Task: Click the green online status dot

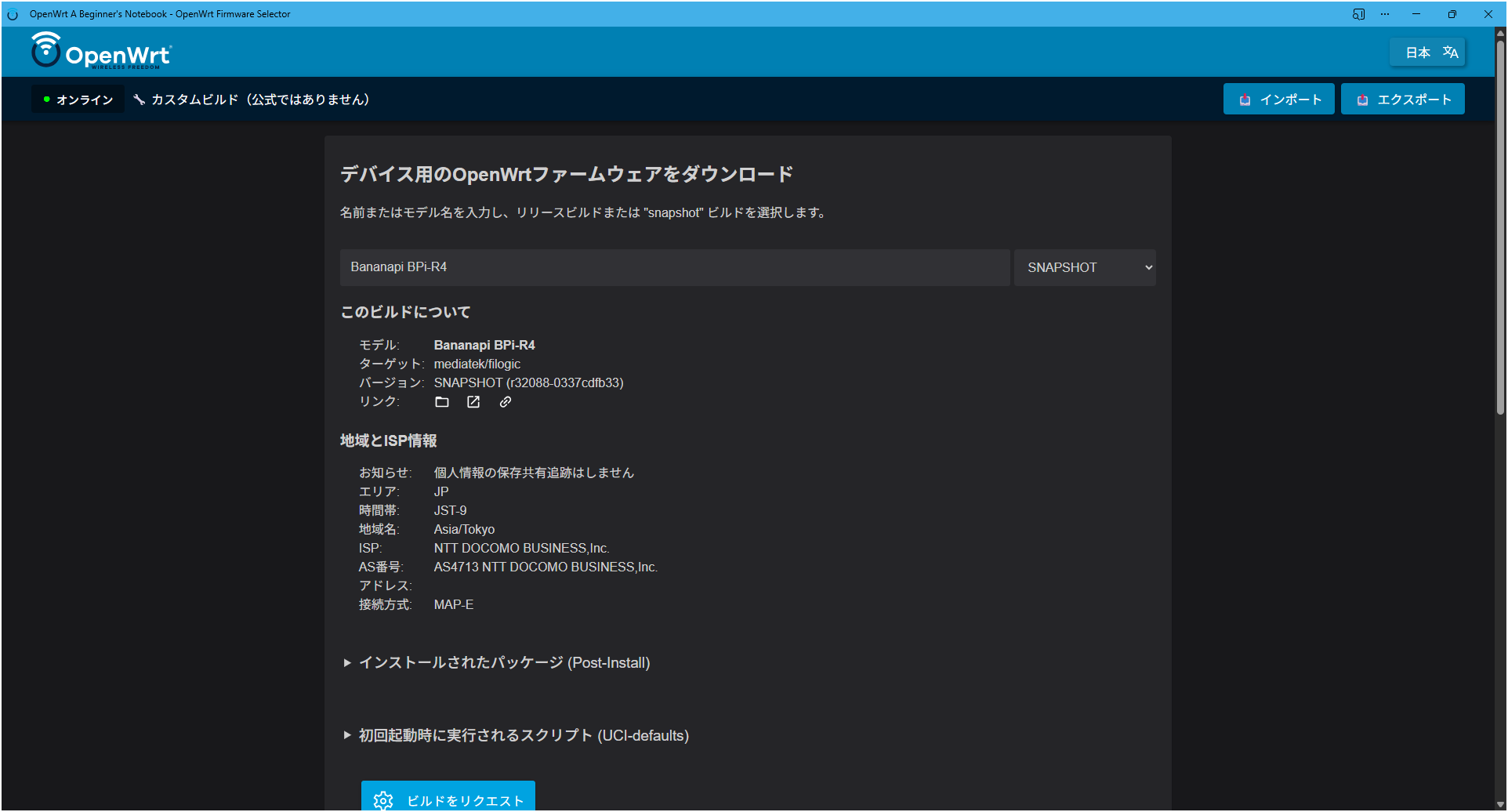Action: (x=47, y=100)
